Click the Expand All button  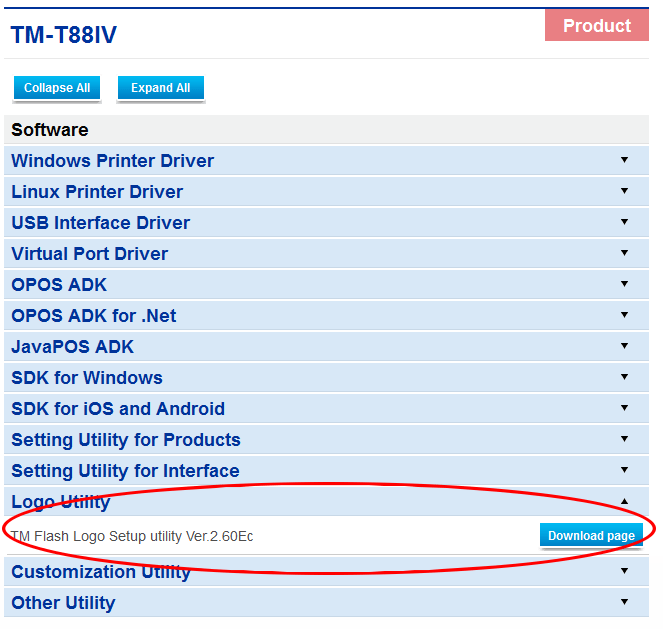click(x=161, y=88)
